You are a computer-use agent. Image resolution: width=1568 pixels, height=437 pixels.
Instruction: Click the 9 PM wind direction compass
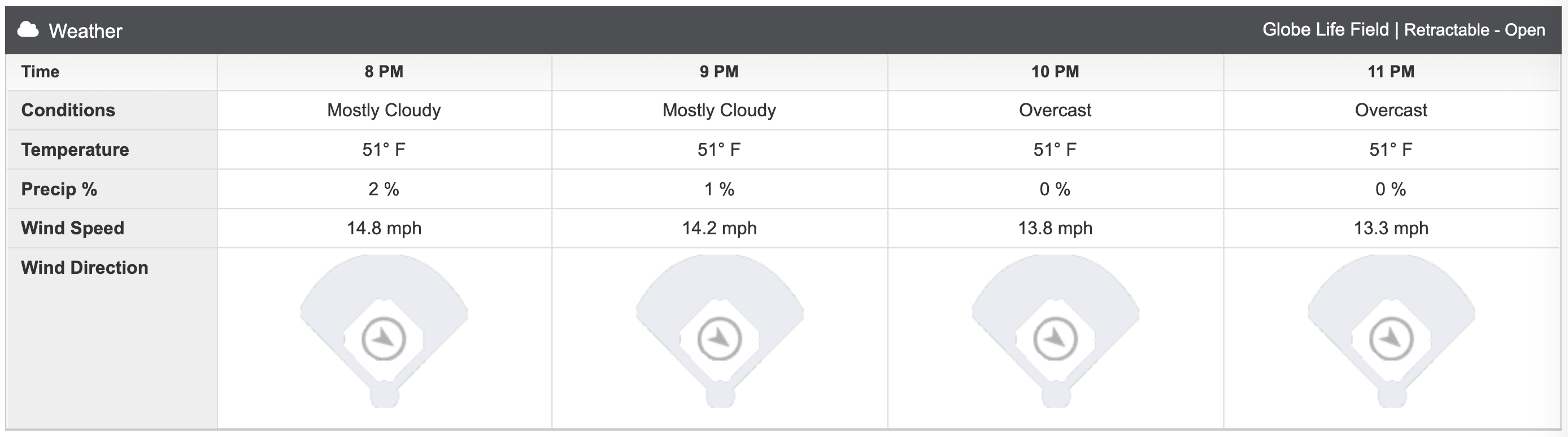point(720,338)
